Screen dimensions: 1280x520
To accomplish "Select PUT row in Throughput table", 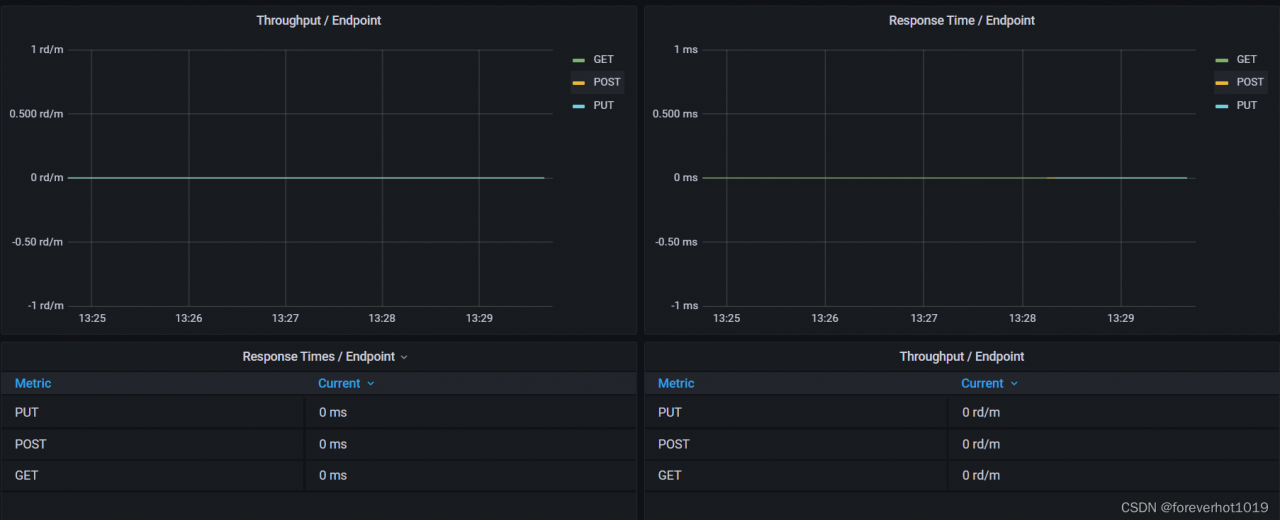I will click(x=962, y=412).
